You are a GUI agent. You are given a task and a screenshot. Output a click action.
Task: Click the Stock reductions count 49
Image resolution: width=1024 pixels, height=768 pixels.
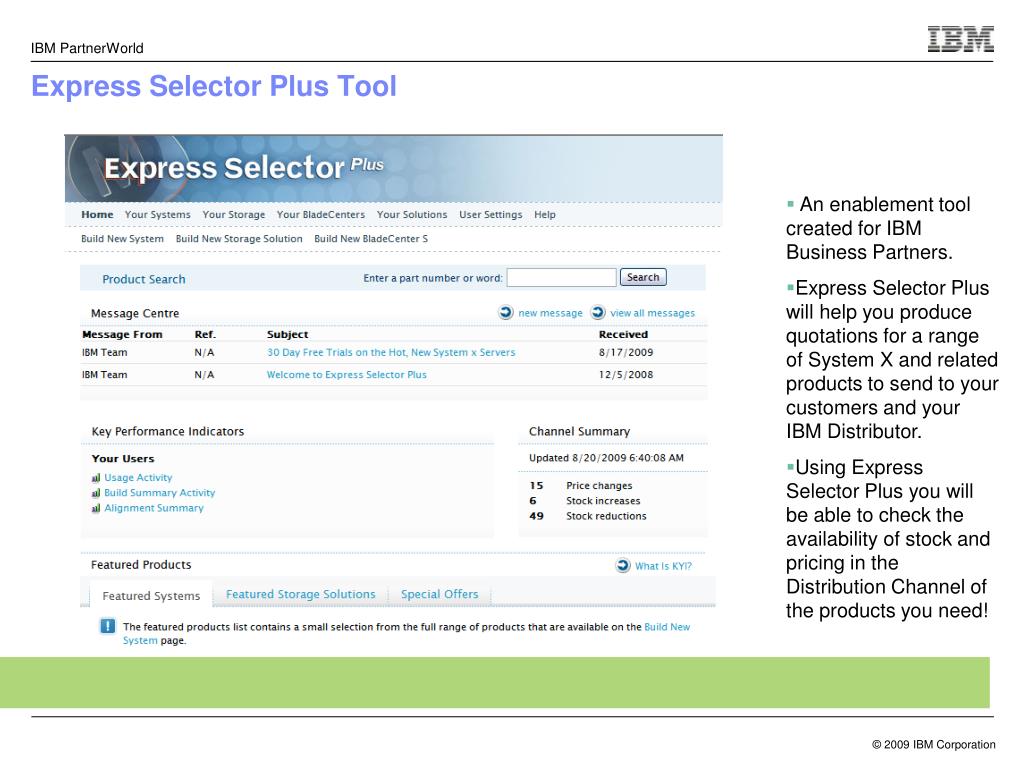(536, 516)
